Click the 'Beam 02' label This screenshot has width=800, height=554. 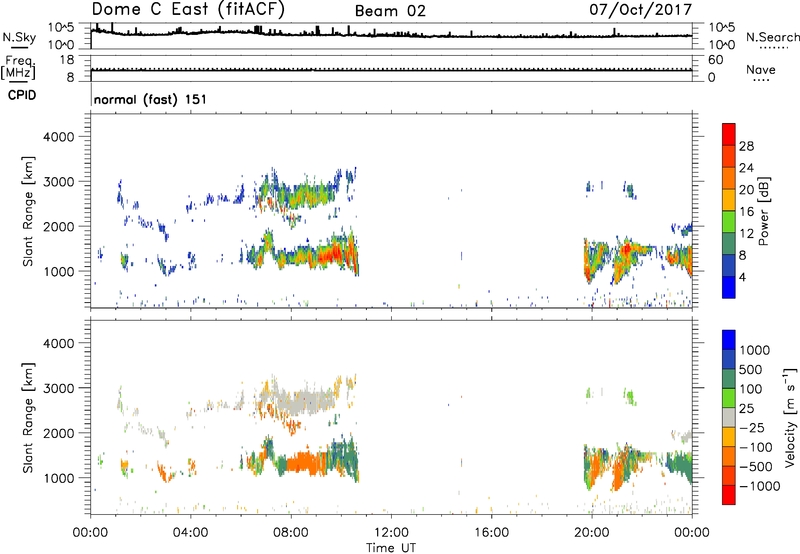(390, 11)
